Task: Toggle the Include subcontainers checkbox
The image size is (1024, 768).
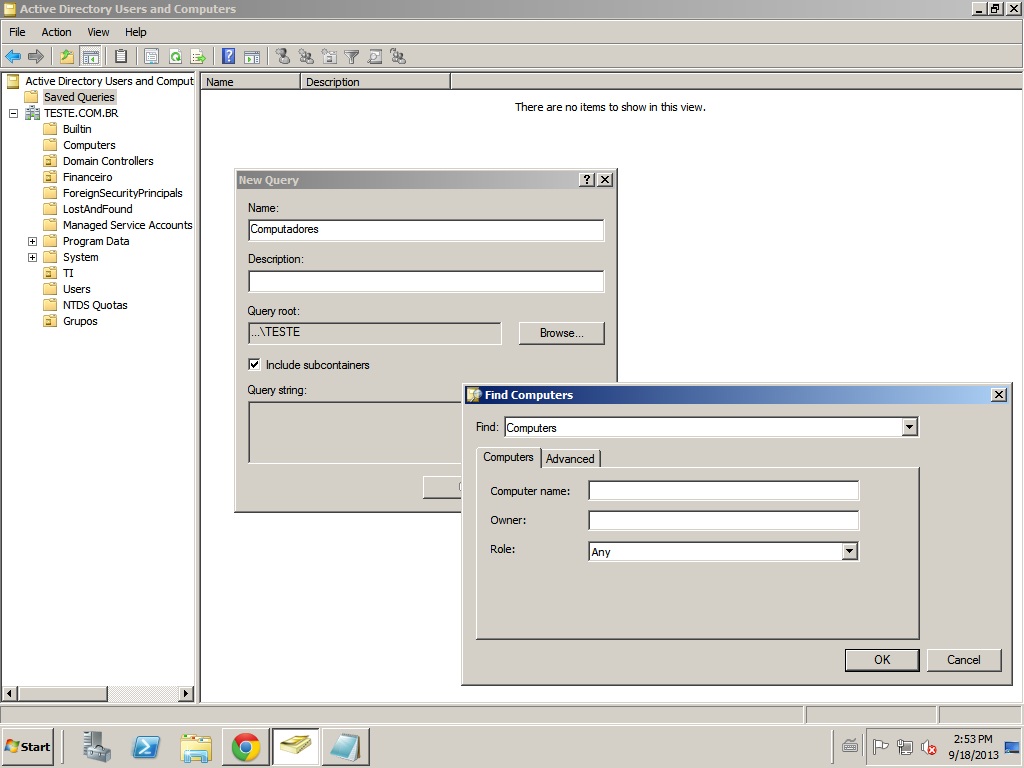Action: point(254,364)
